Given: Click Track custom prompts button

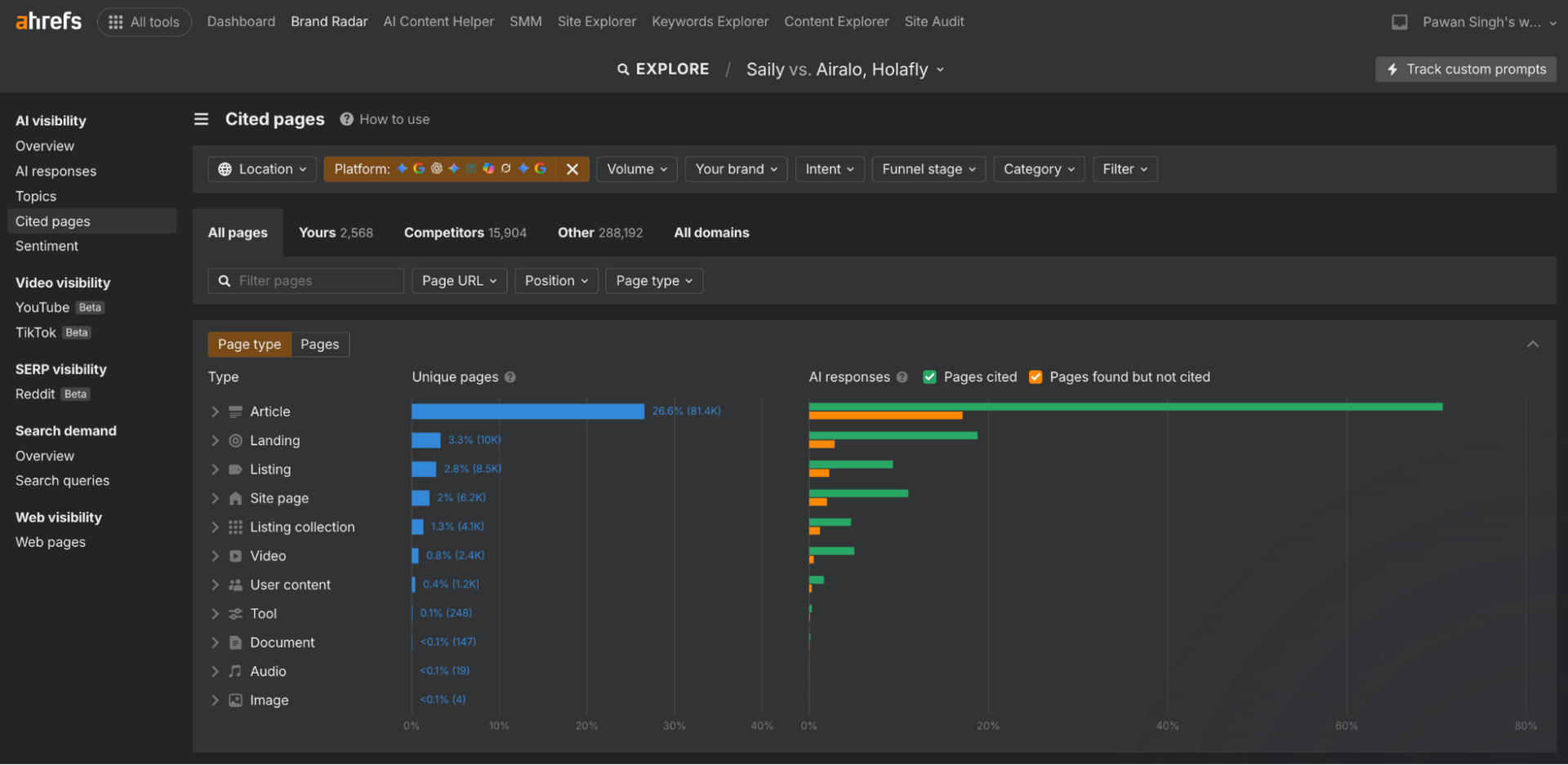Looking at the screenshot, I should coord(1466,69).
